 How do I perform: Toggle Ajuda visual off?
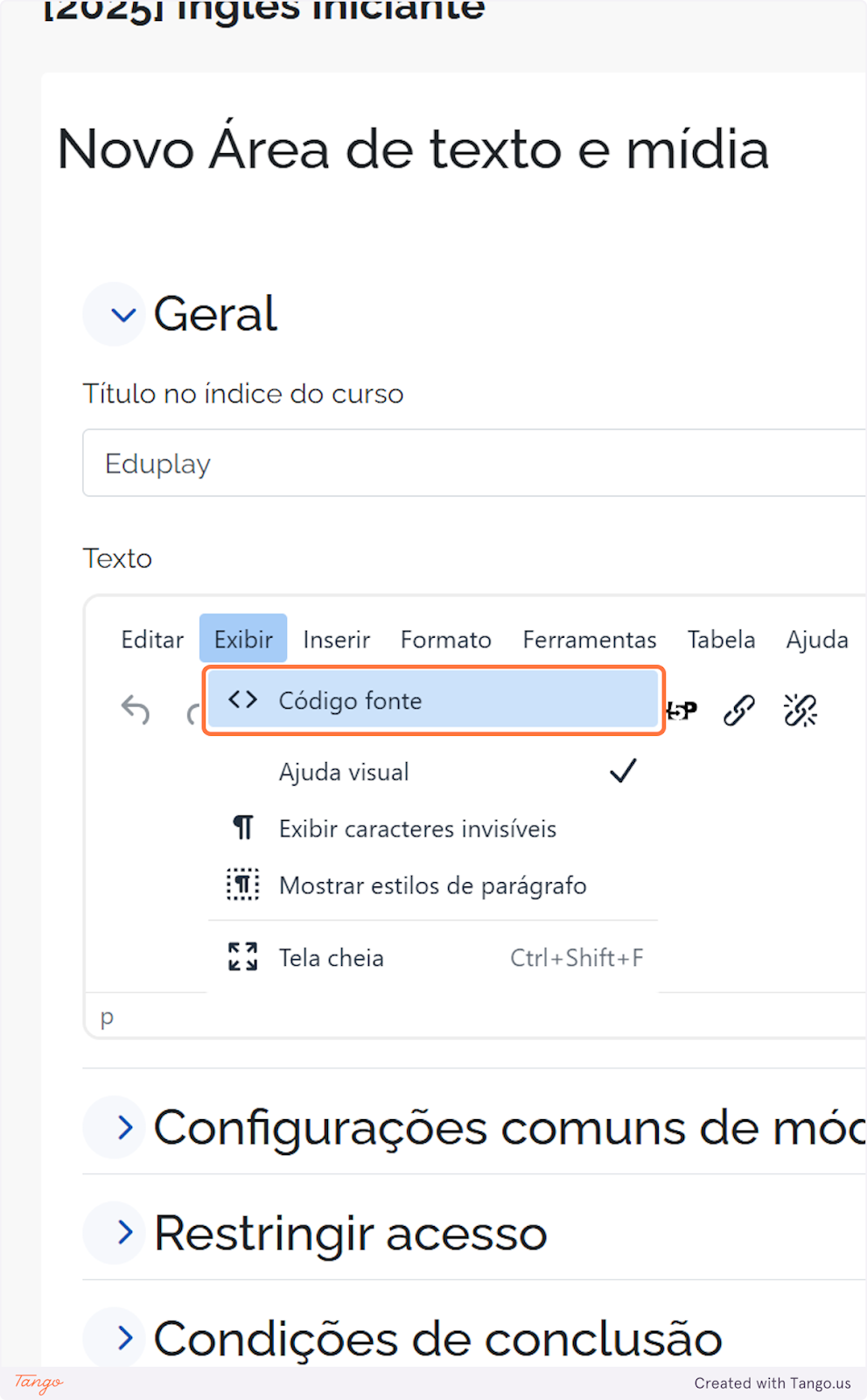tap(344, 771)
